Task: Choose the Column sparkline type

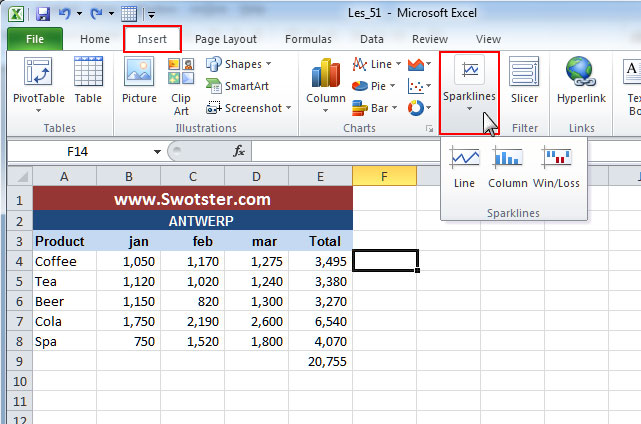Action: tap(508, 168)
